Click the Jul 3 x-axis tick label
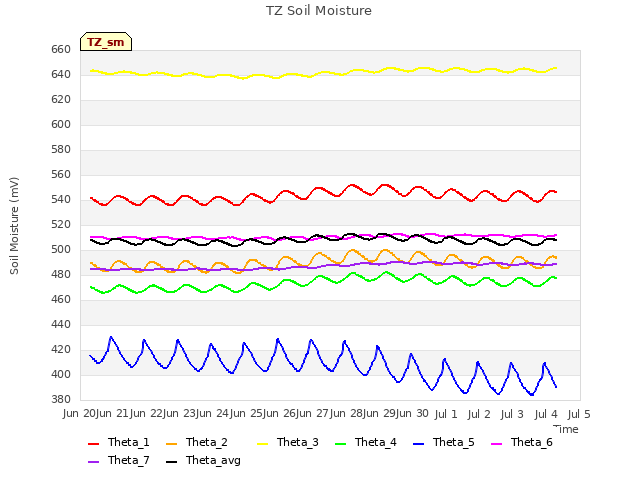This screenshot has width=640, height=480. tap(512, 414)
